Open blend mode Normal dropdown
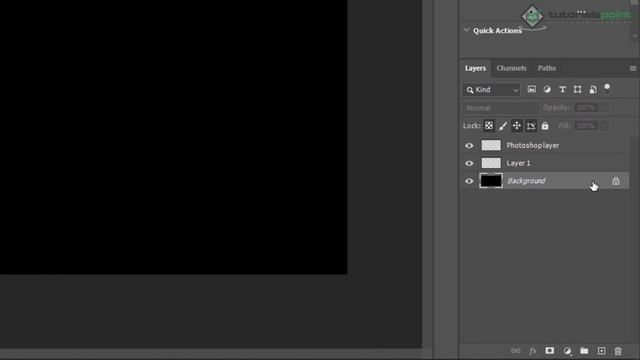Screen dimensions: 640x360 [501, 108]
